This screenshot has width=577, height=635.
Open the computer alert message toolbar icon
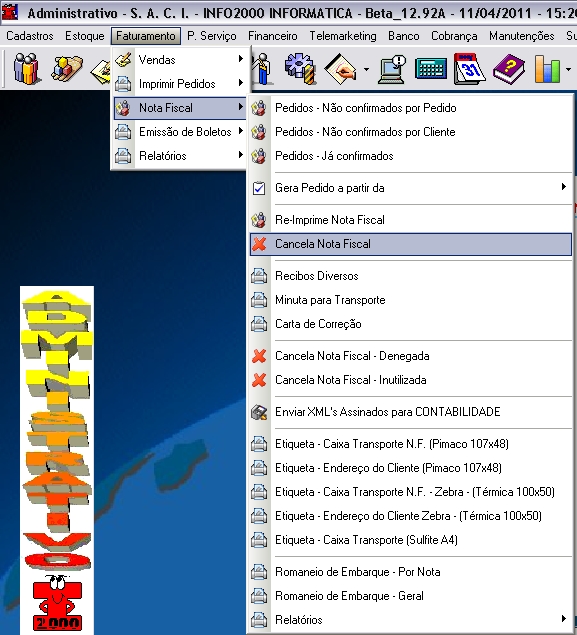[392, 69]
